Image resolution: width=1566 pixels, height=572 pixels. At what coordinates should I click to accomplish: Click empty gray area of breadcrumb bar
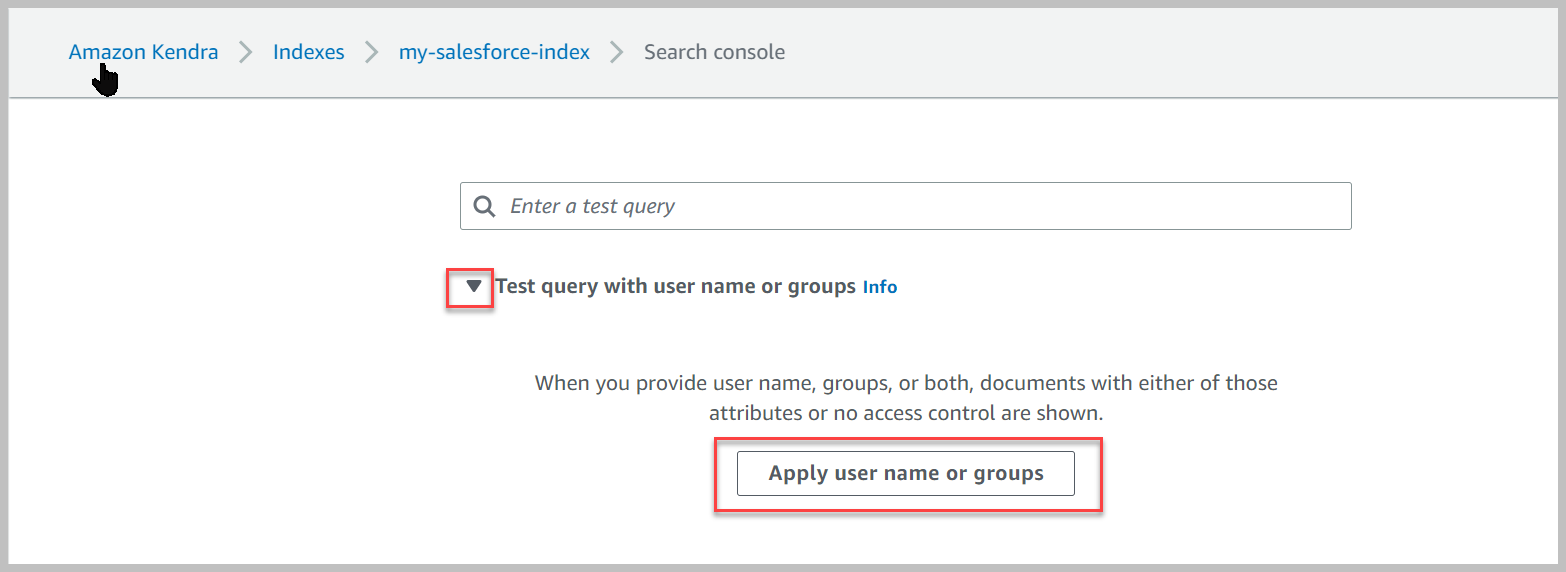click(x=1150, y=52)
